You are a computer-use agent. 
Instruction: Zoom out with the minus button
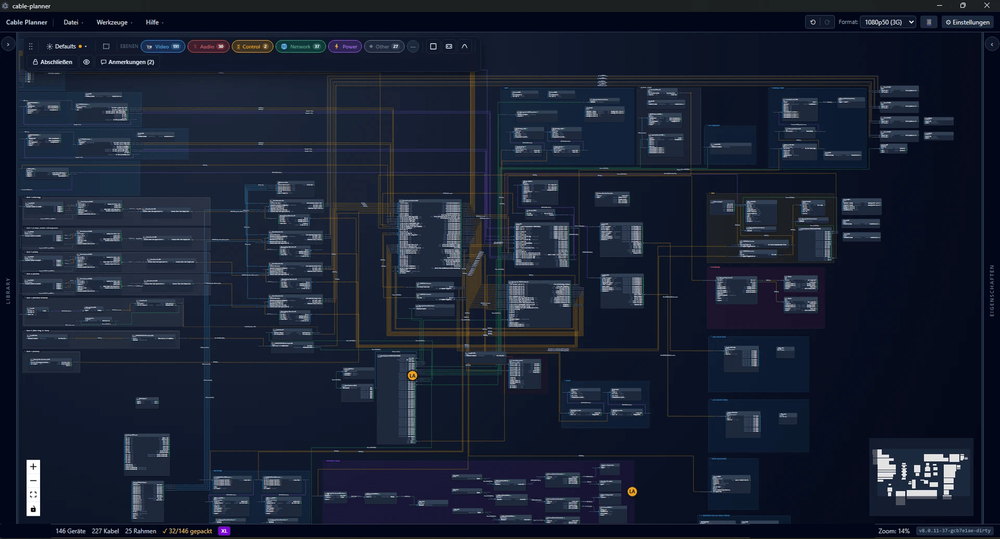pos(33,481)
